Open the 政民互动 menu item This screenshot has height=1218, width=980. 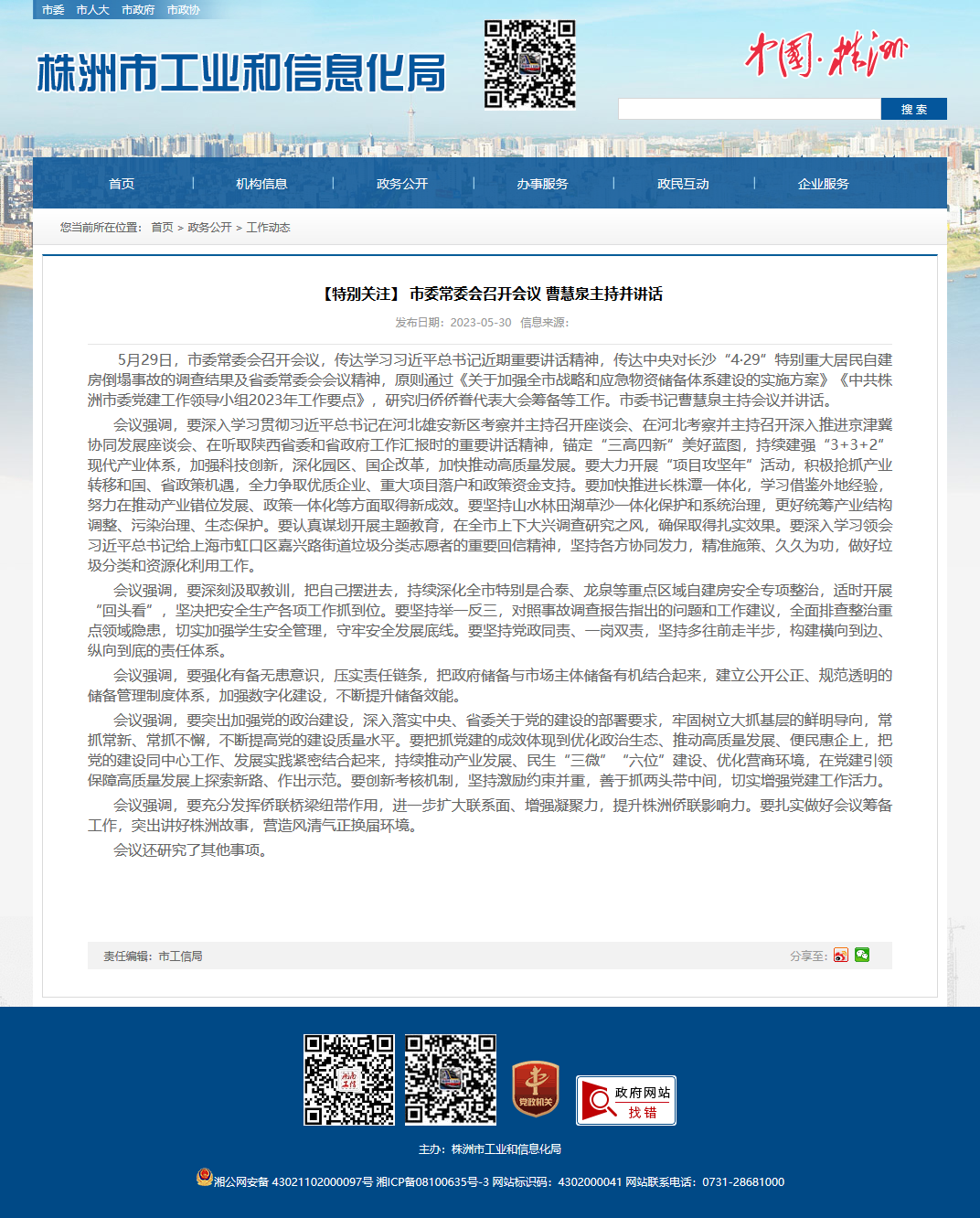(683, 184)
